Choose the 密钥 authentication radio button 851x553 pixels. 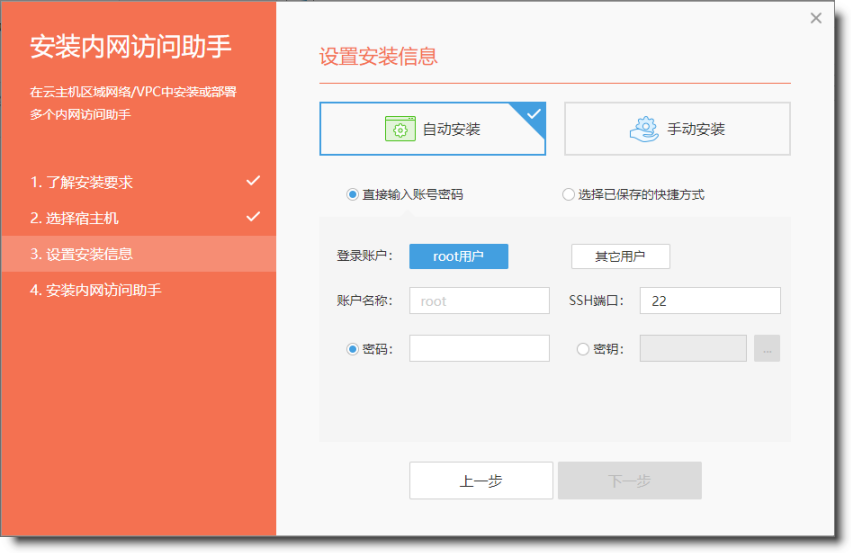coord(583,349)
